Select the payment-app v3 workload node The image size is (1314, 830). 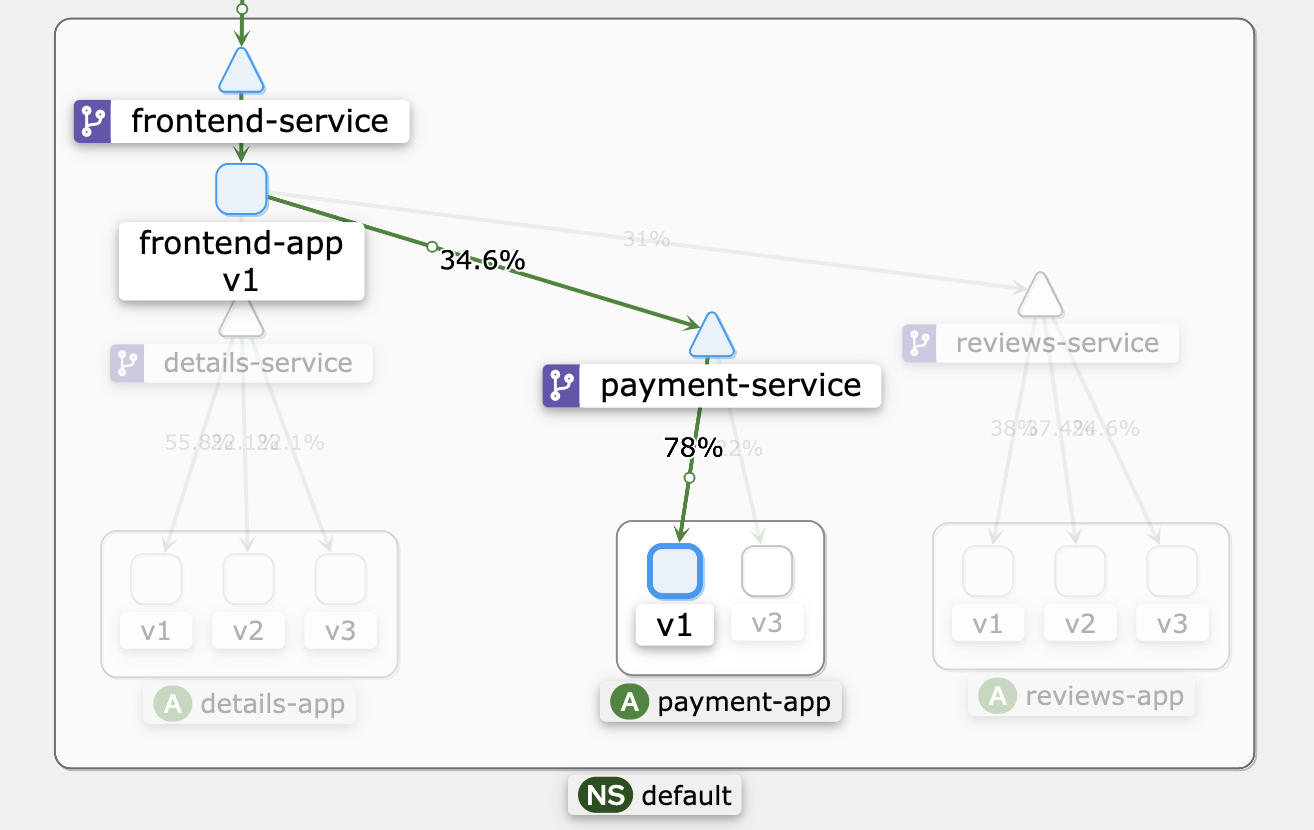click(x=767, y=571)
